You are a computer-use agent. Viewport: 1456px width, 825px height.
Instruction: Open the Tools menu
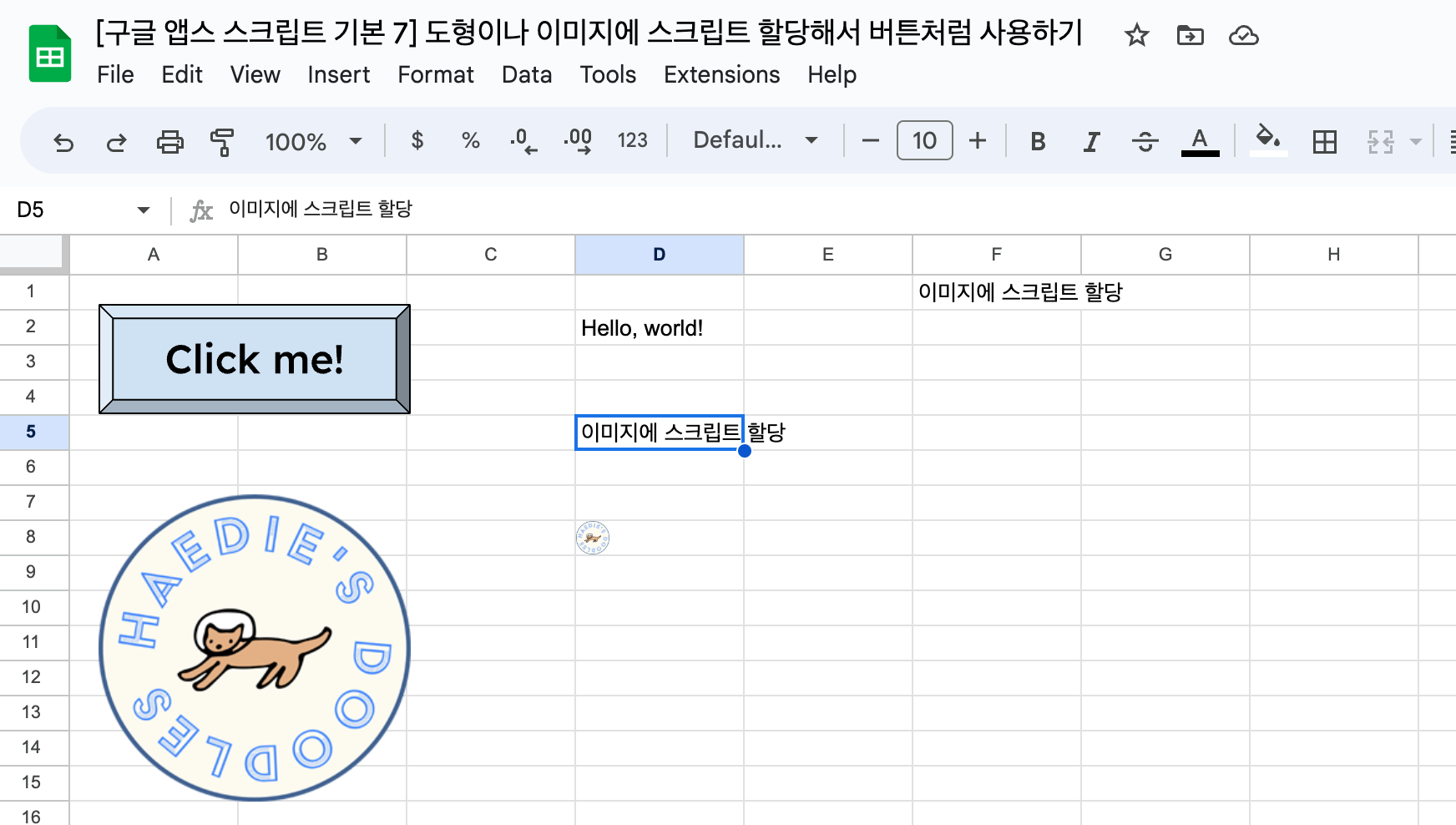click(608, 75)
